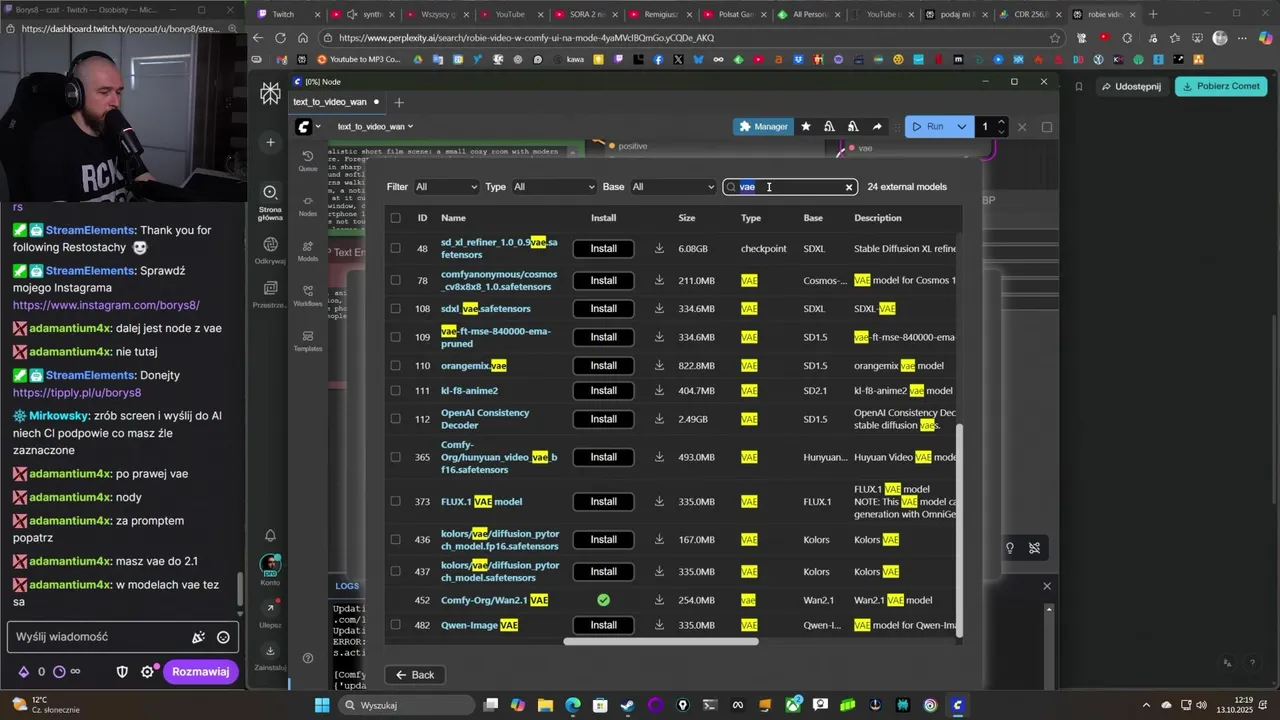Open Windows Start menu
The image size is (1280, 720).
coord(322,705)
